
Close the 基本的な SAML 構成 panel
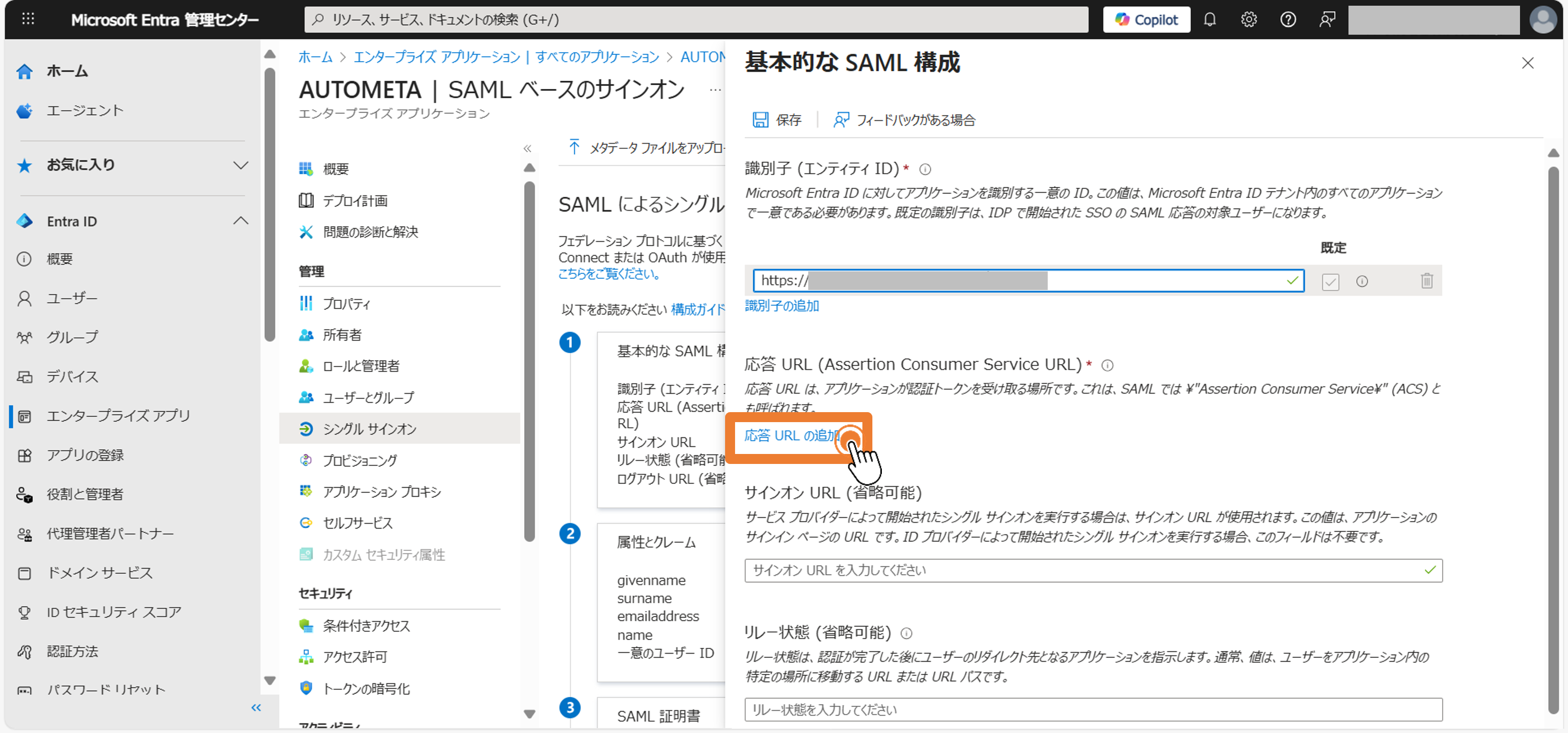[1527, 63]
